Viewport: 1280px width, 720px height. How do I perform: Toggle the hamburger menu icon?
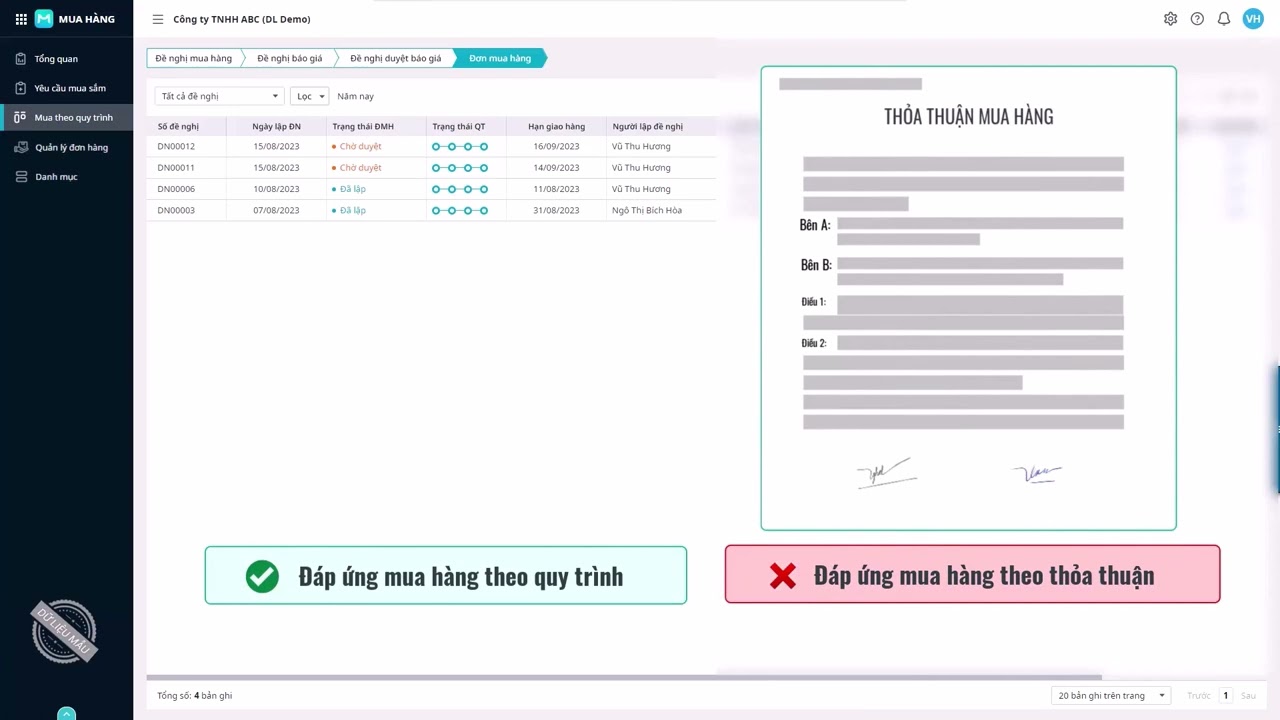[158, 19]
